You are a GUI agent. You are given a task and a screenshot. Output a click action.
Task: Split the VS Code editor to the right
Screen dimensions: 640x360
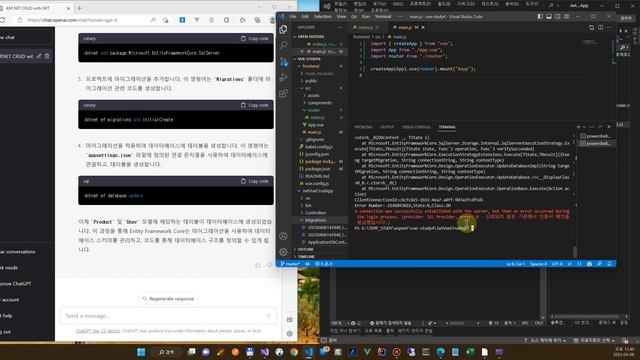tap(600, 27)
